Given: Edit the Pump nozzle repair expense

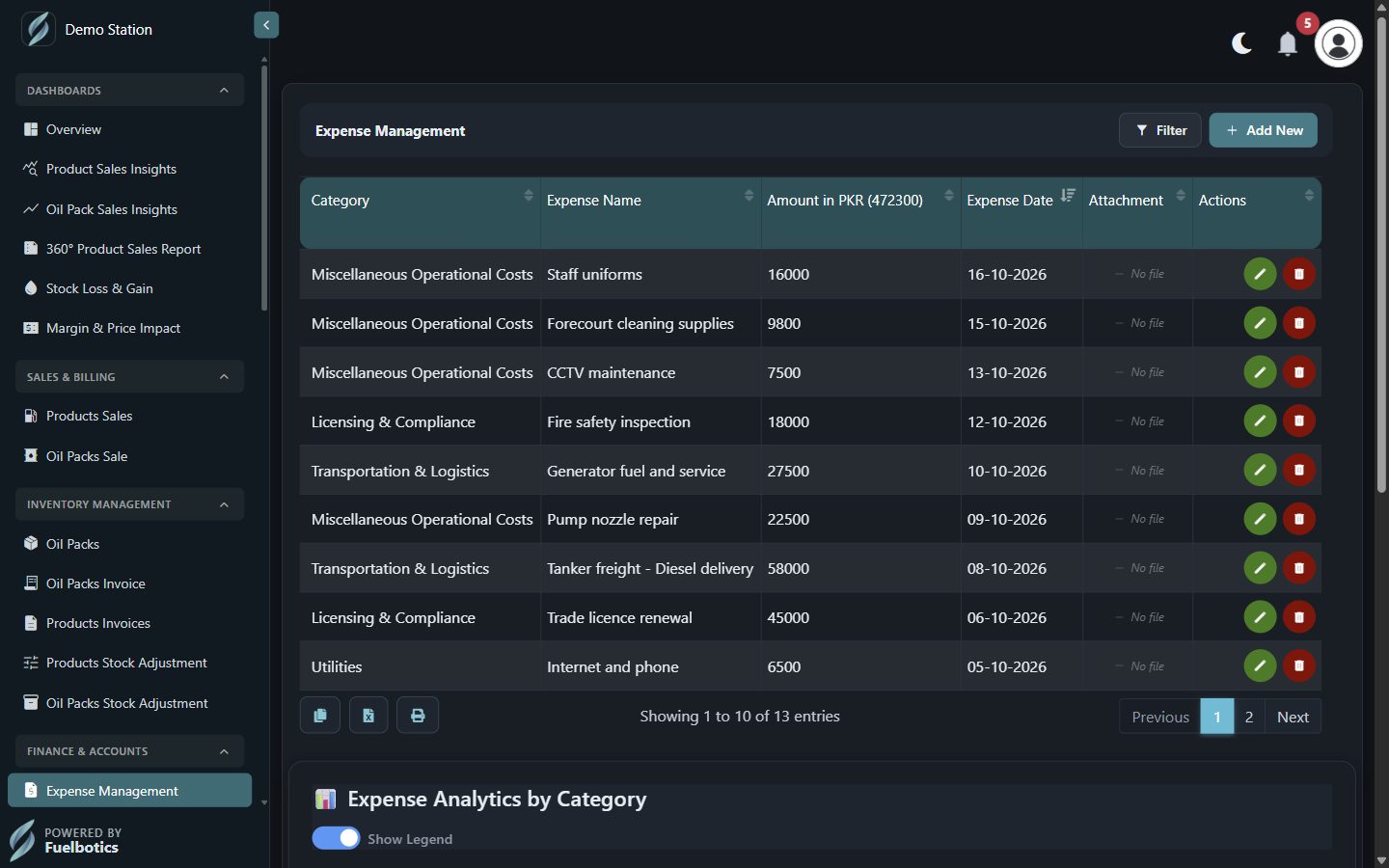Looking at the screenshot, I should pos(1260,519).
